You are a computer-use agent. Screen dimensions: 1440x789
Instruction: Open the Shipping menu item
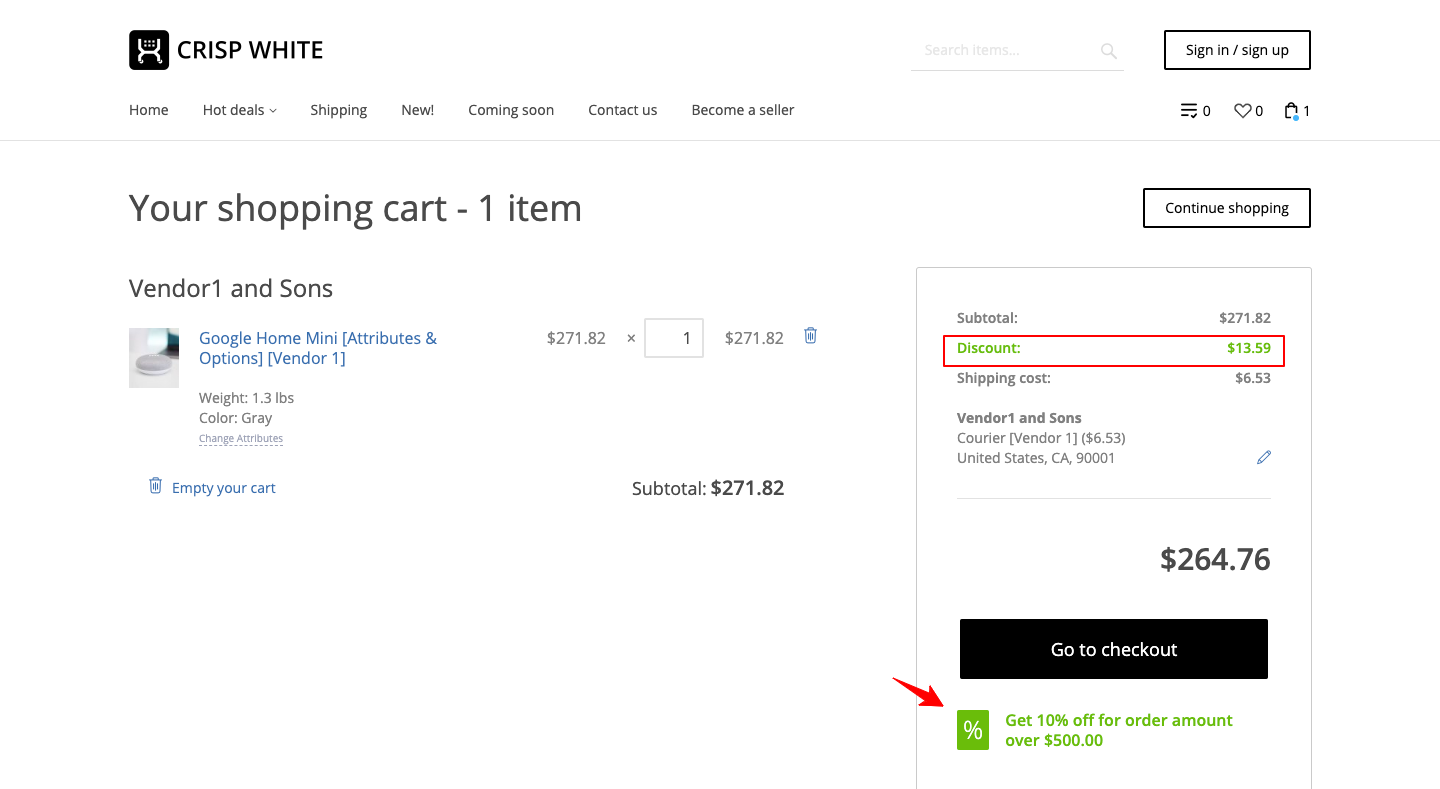coord(339,110)
